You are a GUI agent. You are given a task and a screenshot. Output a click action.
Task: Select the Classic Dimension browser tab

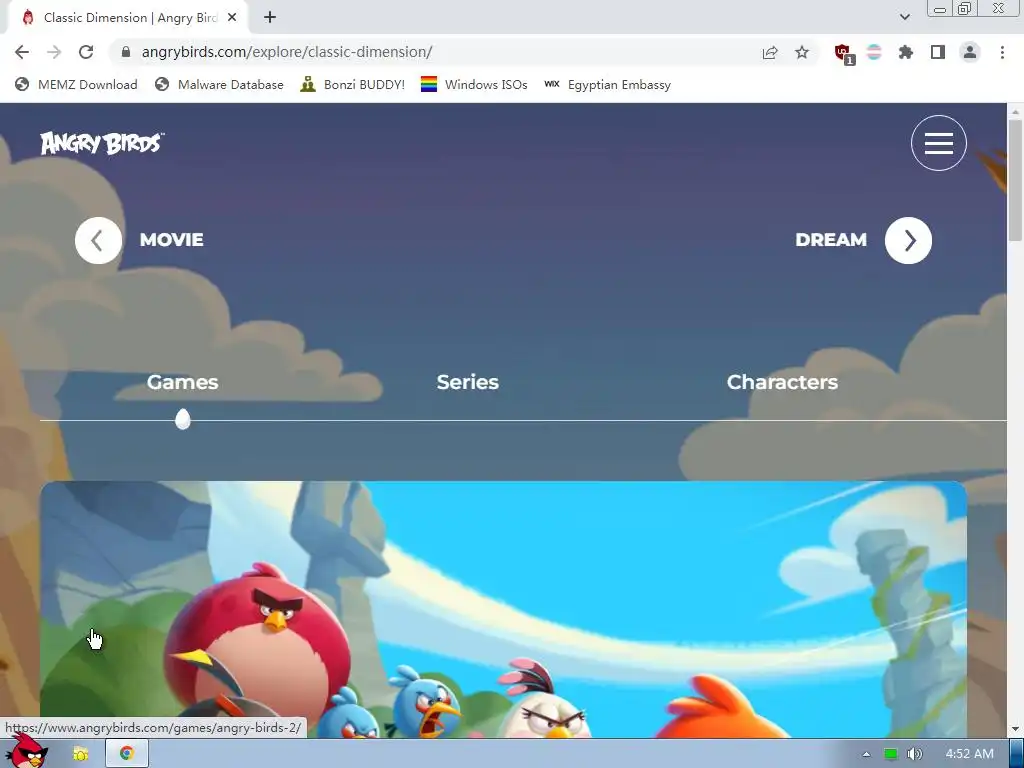click(127, 18)
